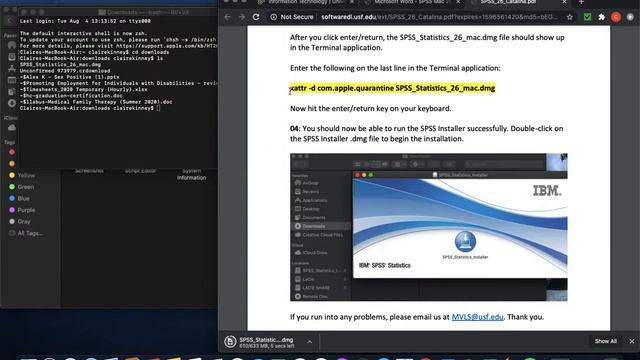Open the Not Secure site info indicator
Image resolution: width=640 pixels, height=360 pixels.
pos(292,17)
